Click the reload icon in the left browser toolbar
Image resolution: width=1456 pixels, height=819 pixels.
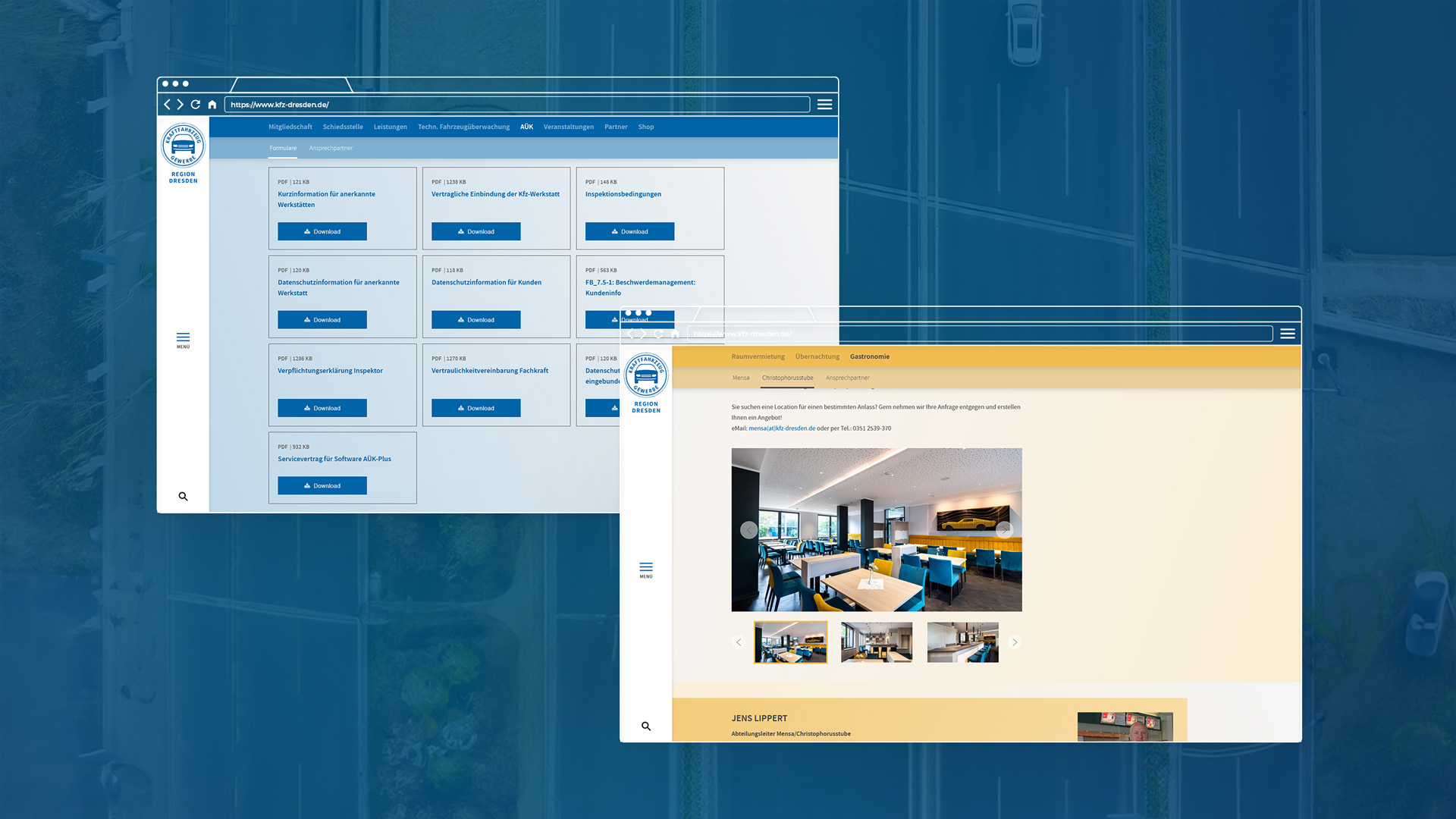(x=196, y=105)
